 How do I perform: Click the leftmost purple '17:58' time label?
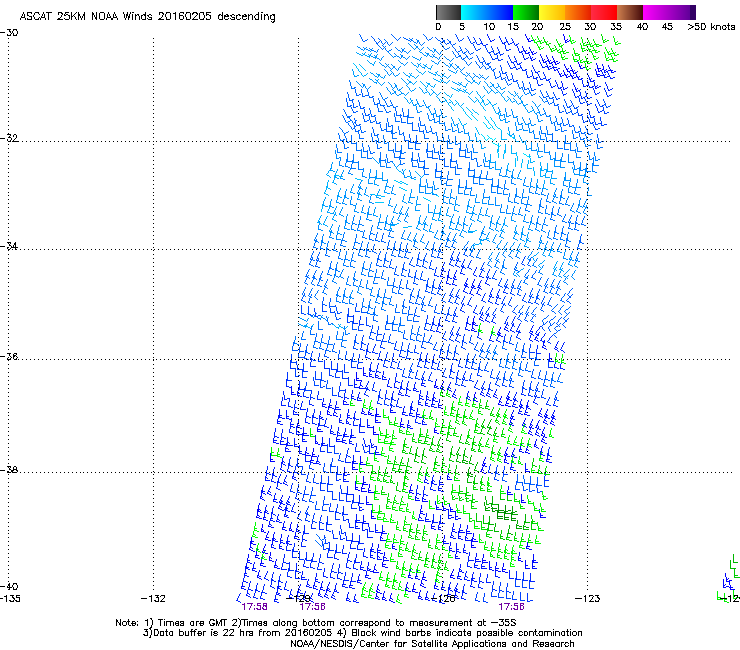pos(254,607)
